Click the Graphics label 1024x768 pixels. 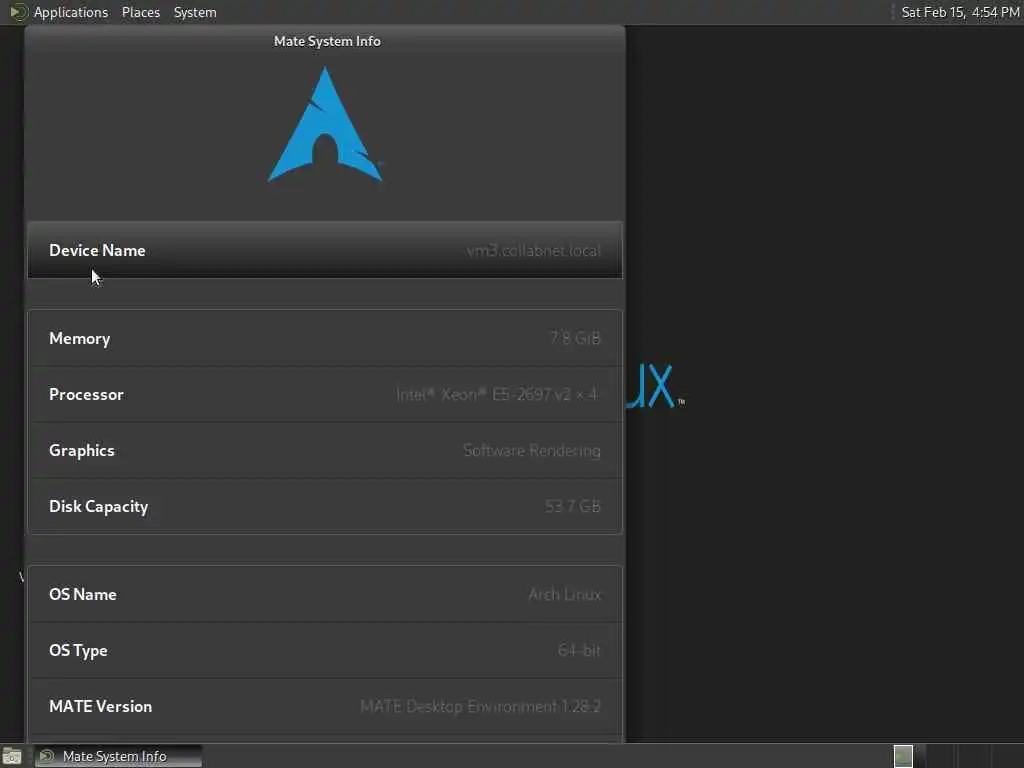82,451
